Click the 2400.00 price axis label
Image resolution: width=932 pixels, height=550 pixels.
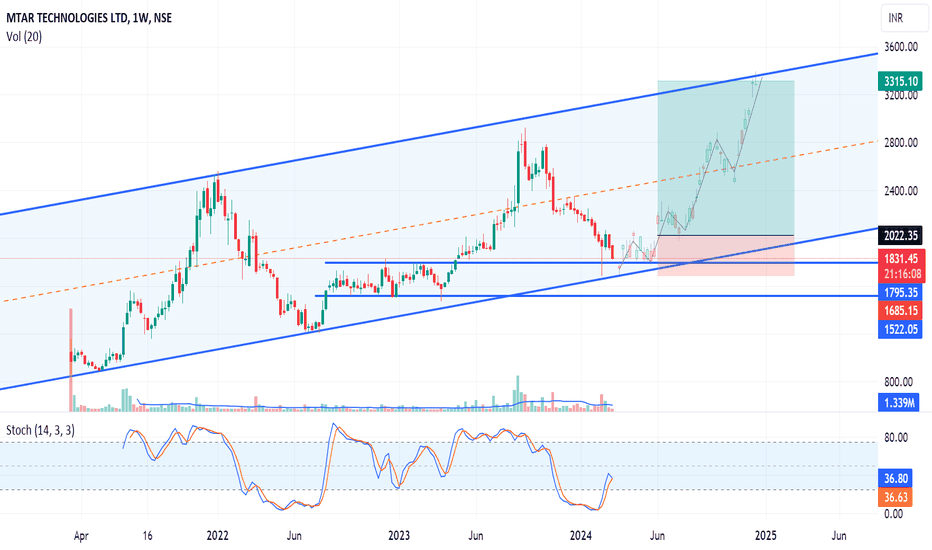click(x=900, y=191)
